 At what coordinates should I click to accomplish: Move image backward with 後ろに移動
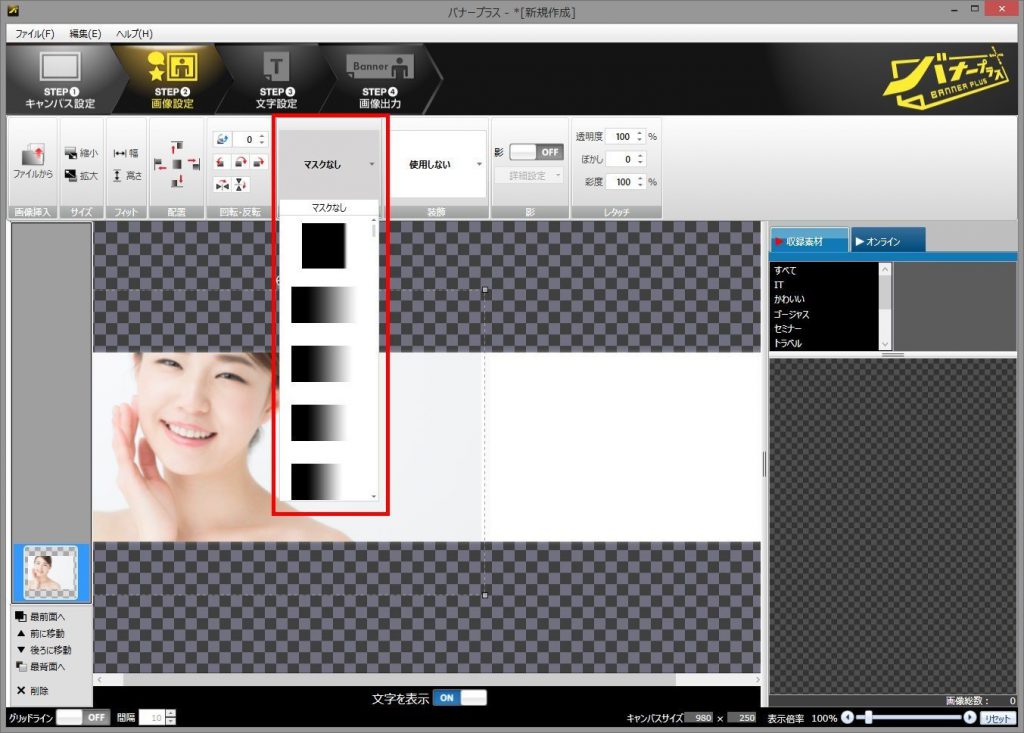pyautogui.click(x=43, y=650)
